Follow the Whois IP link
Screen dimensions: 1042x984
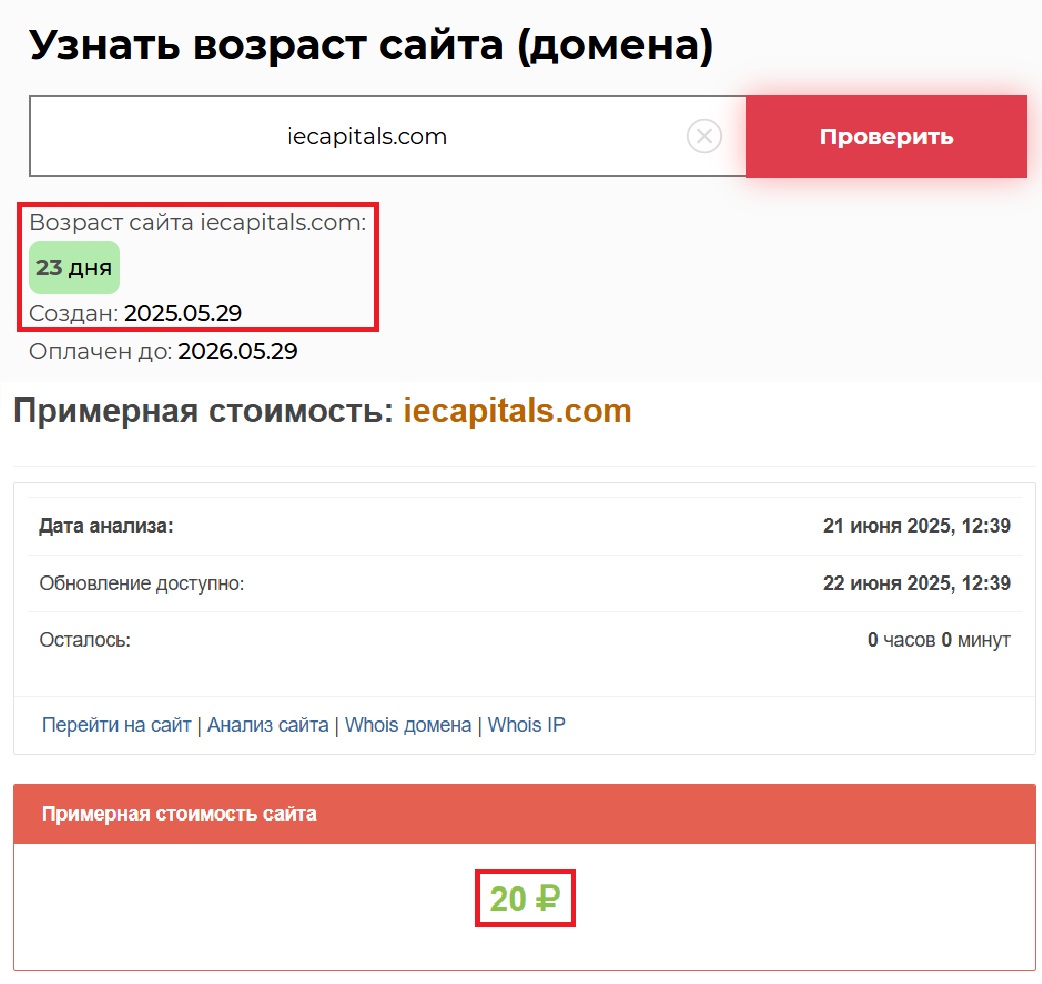[526, 725]
